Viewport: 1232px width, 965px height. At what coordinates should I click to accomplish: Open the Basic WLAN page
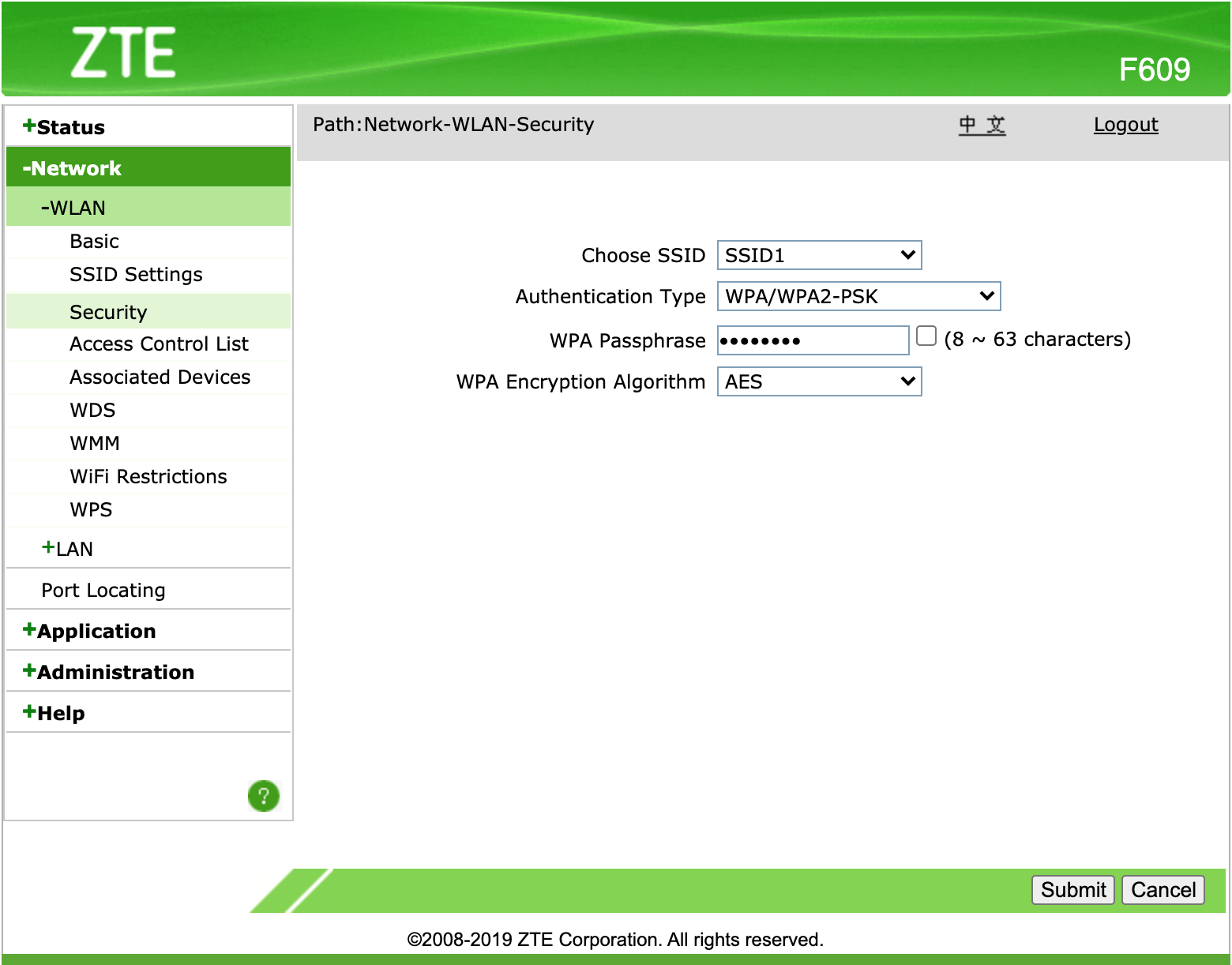[x=94, y=241]
